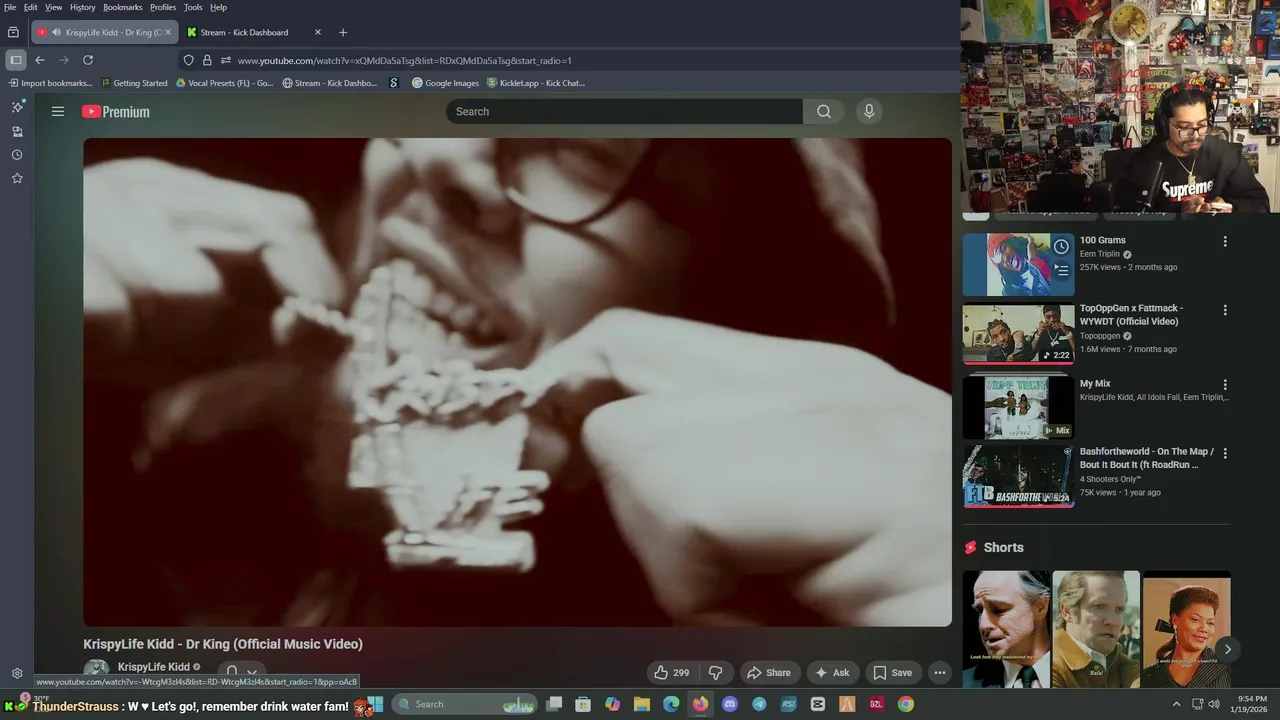Open the sidebar settings gear icon
The image size is (1280, 720).
tap(17, 673)
